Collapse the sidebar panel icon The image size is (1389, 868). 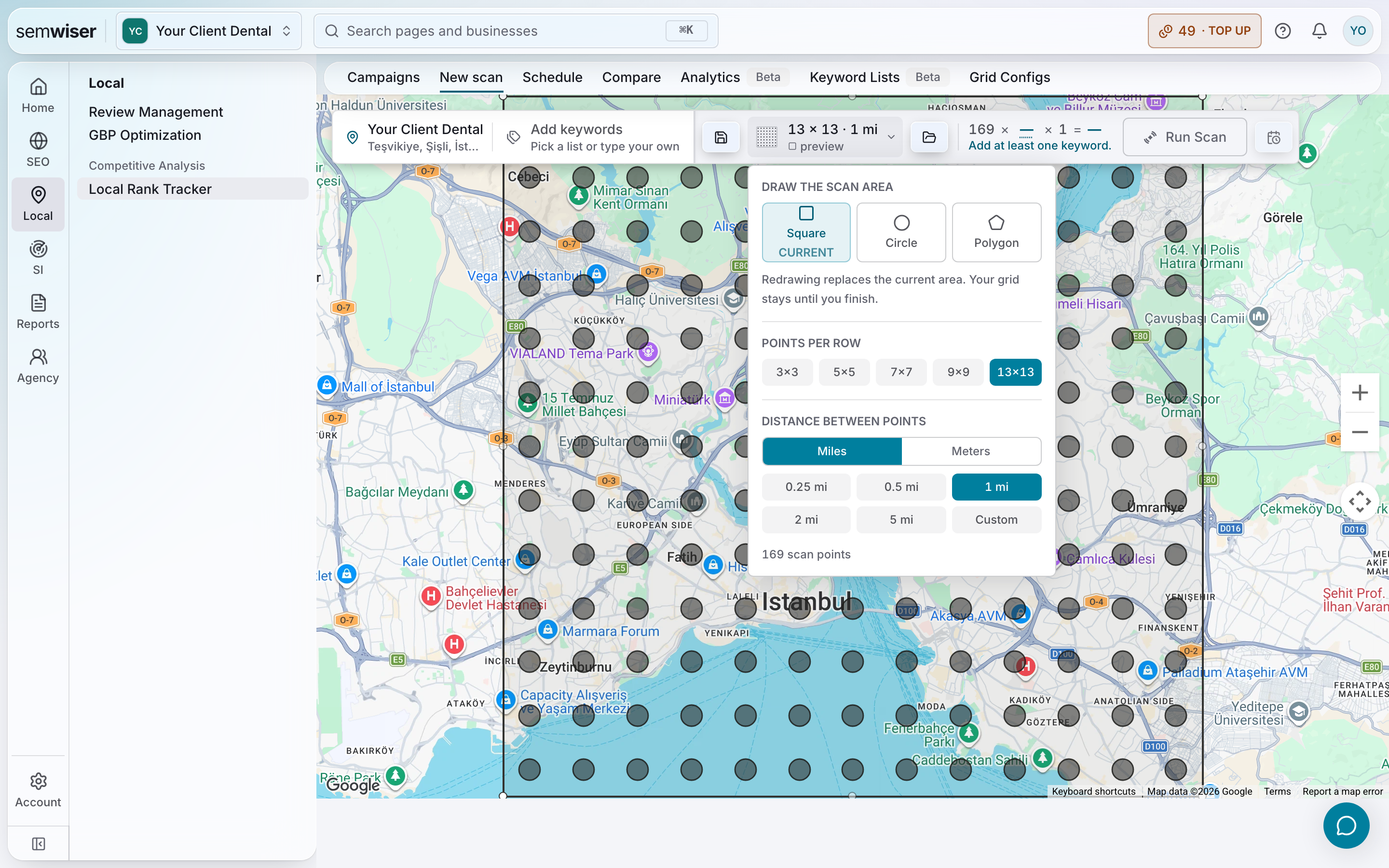click(x=39, y=843)
